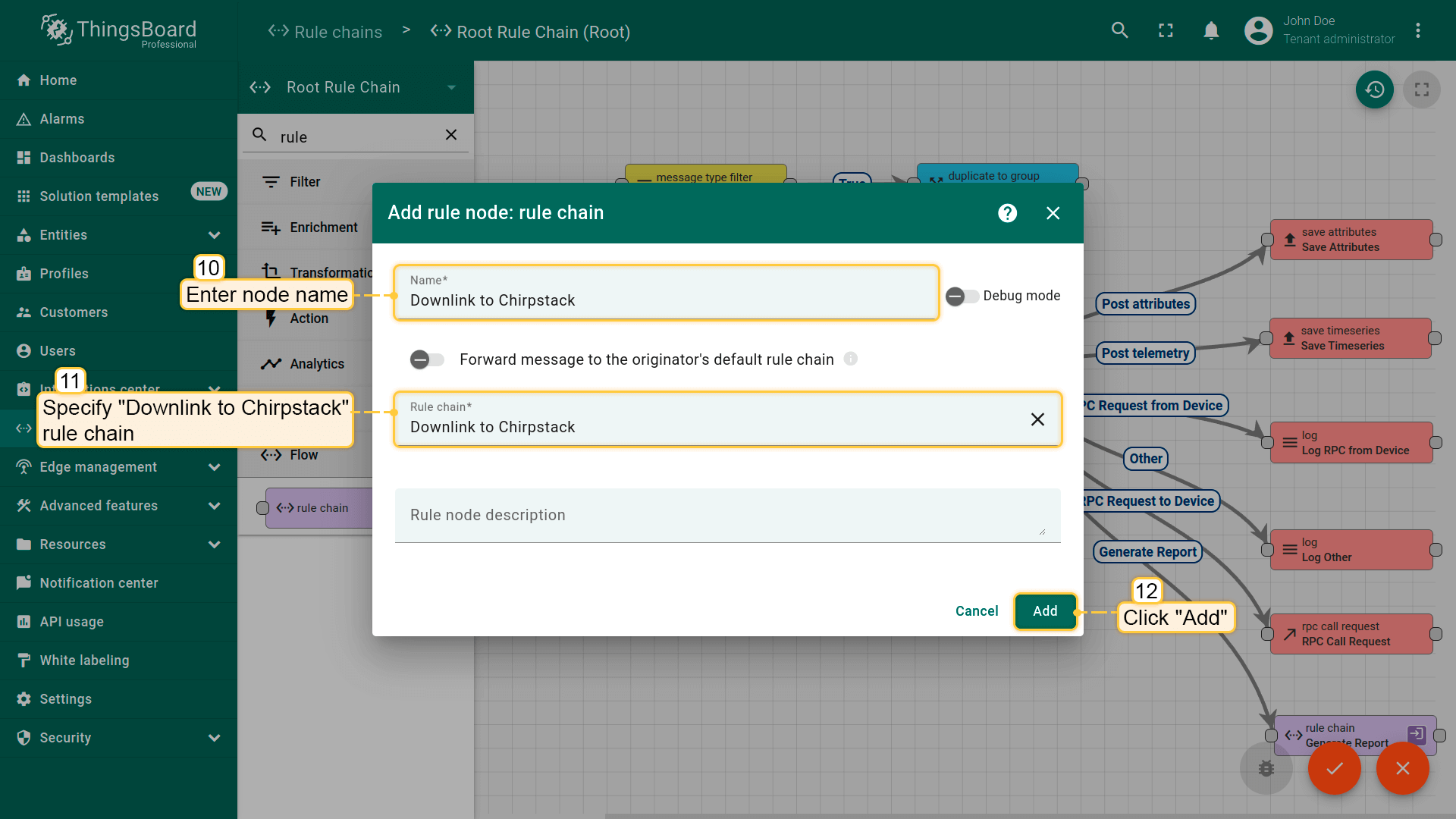The width and height of the screenshot is (1456, 819).
Task: Open Dashboards from sidebar
Action: (x=77, y=158)
